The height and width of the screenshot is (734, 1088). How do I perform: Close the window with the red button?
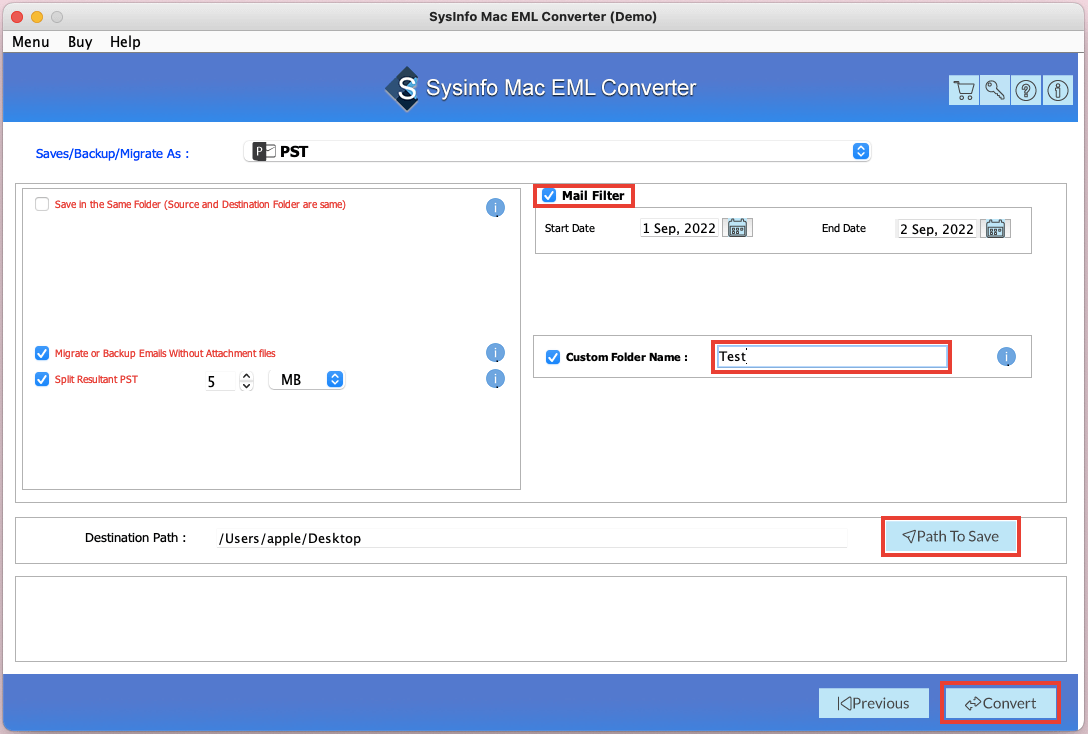[x=17, y=17]
